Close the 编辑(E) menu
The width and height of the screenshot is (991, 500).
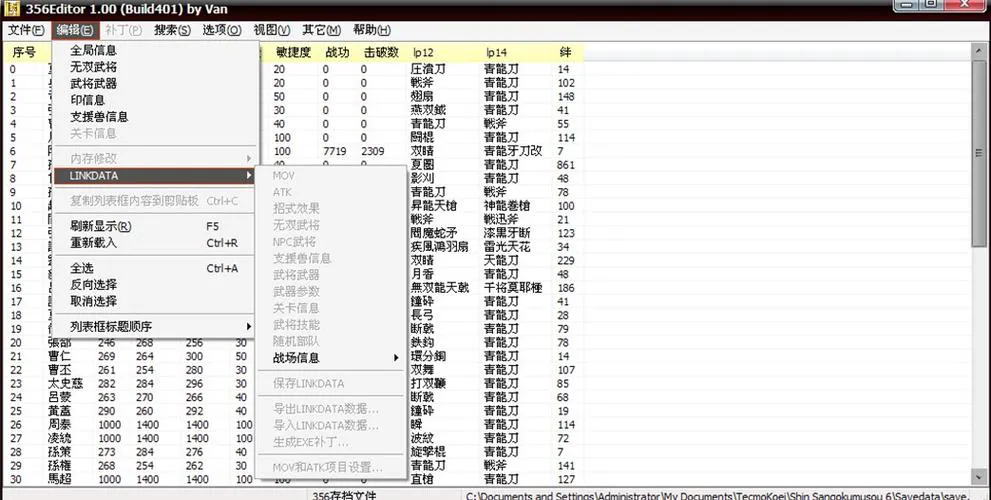pos(75,30)
